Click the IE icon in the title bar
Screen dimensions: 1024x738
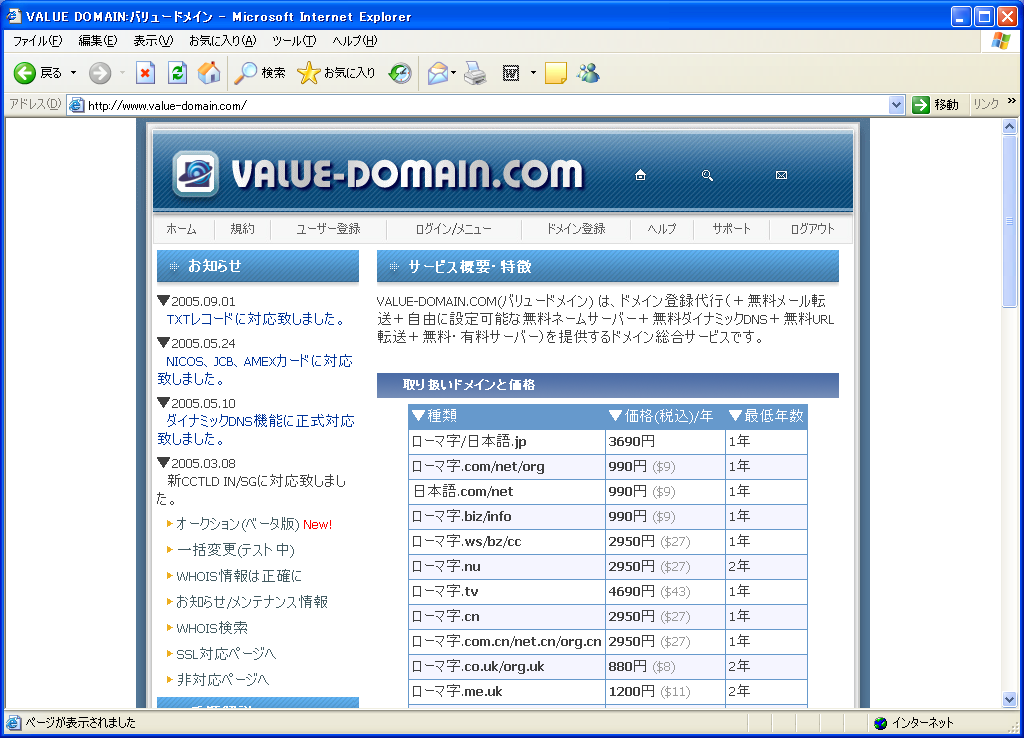14,16
